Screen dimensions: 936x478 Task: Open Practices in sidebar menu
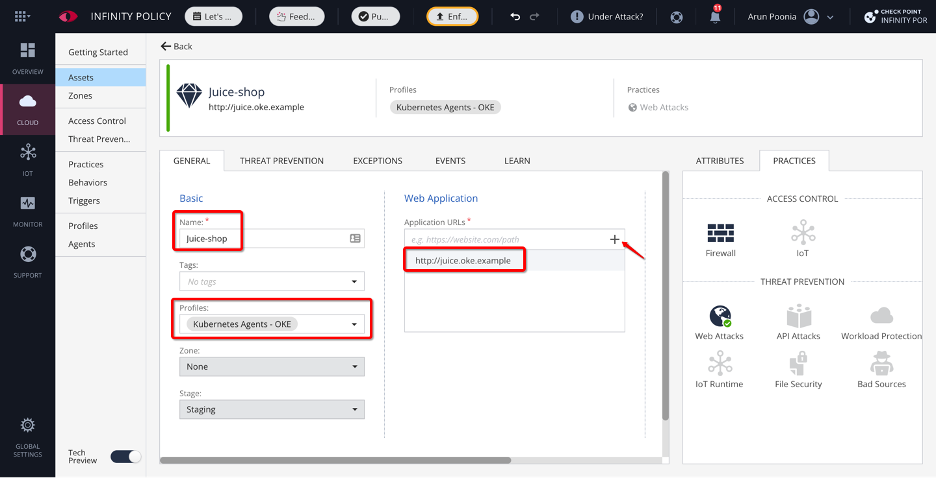86,164
